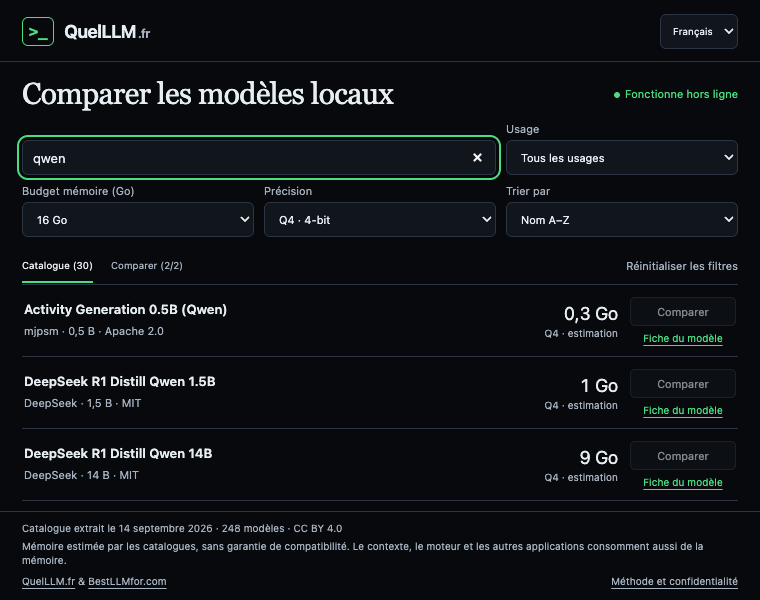Open the Budget mémoire '16 Go' dropdown
The width and height of the screenshot is (760, 600).
pos(138,220)
